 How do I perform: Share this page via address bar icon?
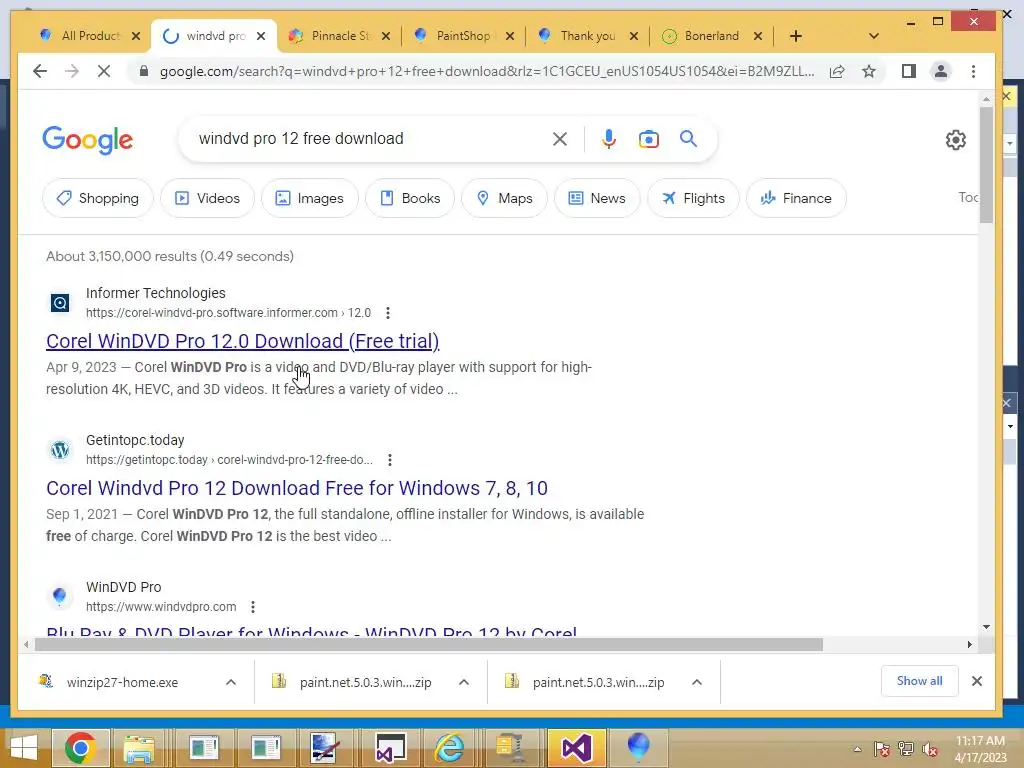click(837, 71)
